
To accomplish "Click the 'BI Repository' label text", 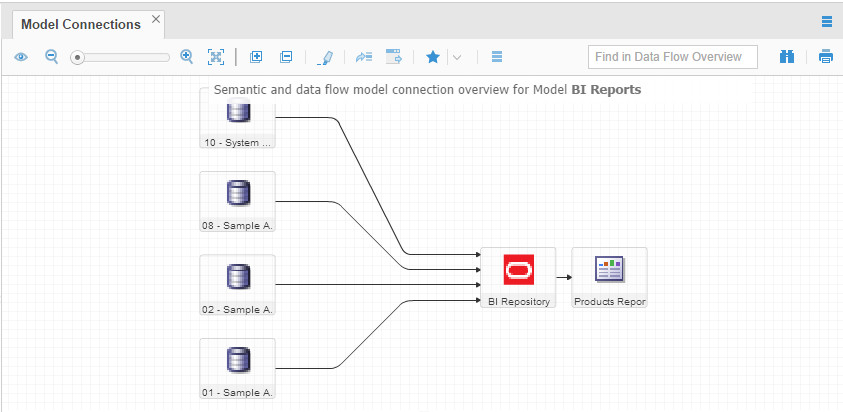I will click(519, 302).
